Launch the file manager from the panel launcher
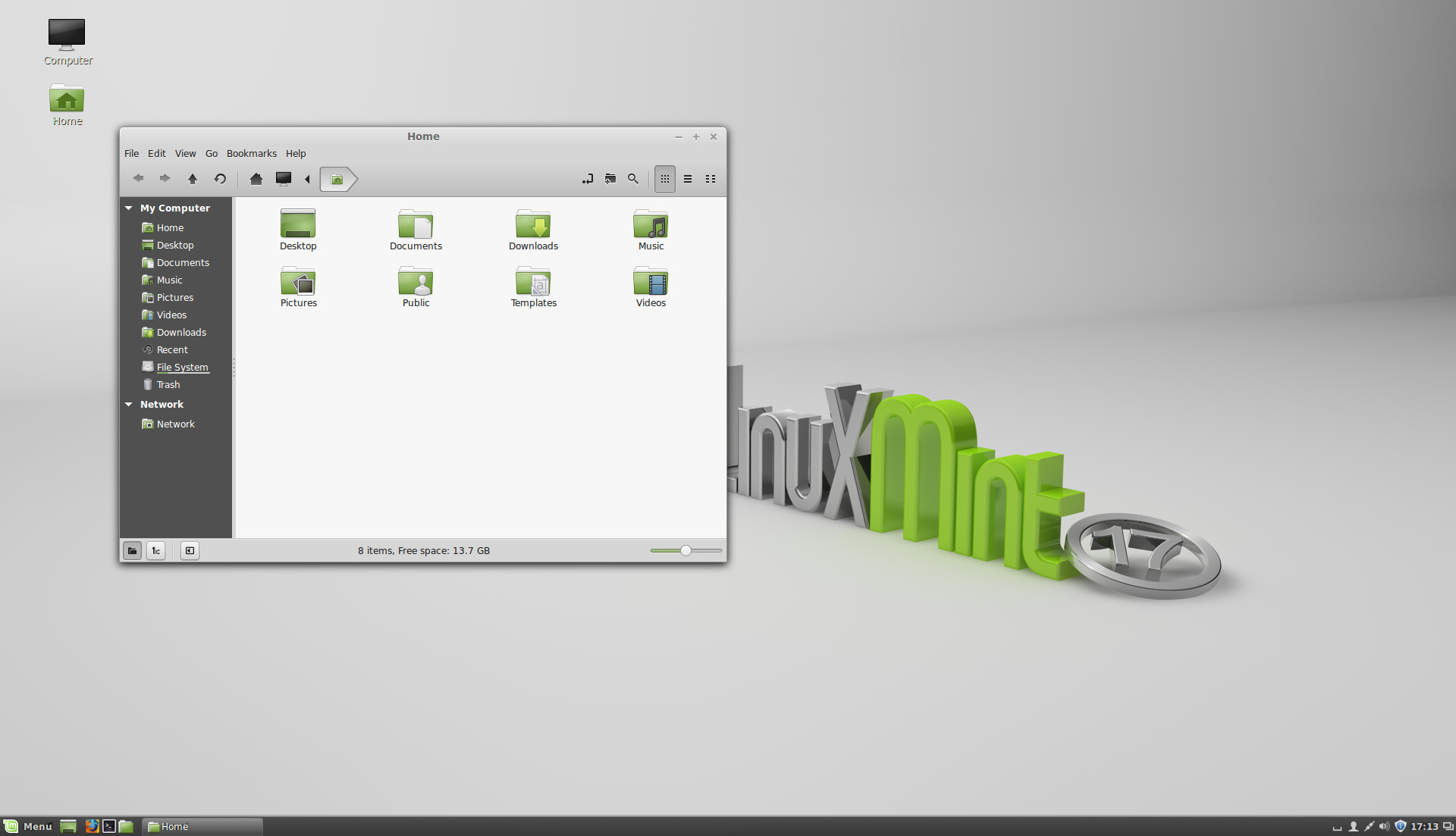This screenshot has width=1456, height=836. [x=126, y=826]
